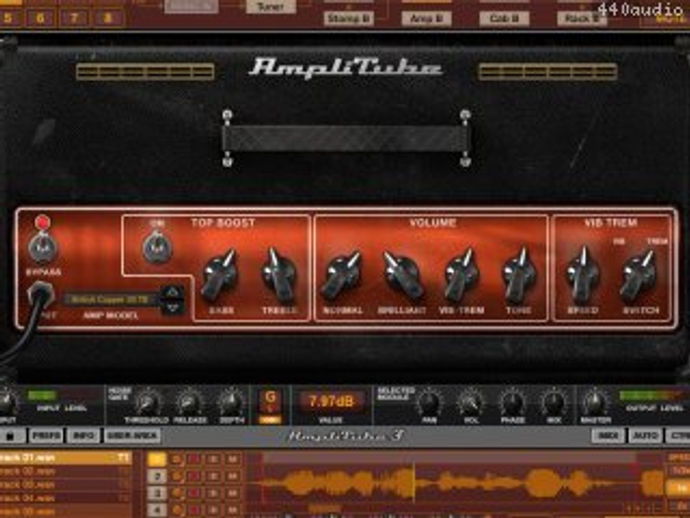Click the amp INPUT jack

pyautogui.click(x=40, y=294)
